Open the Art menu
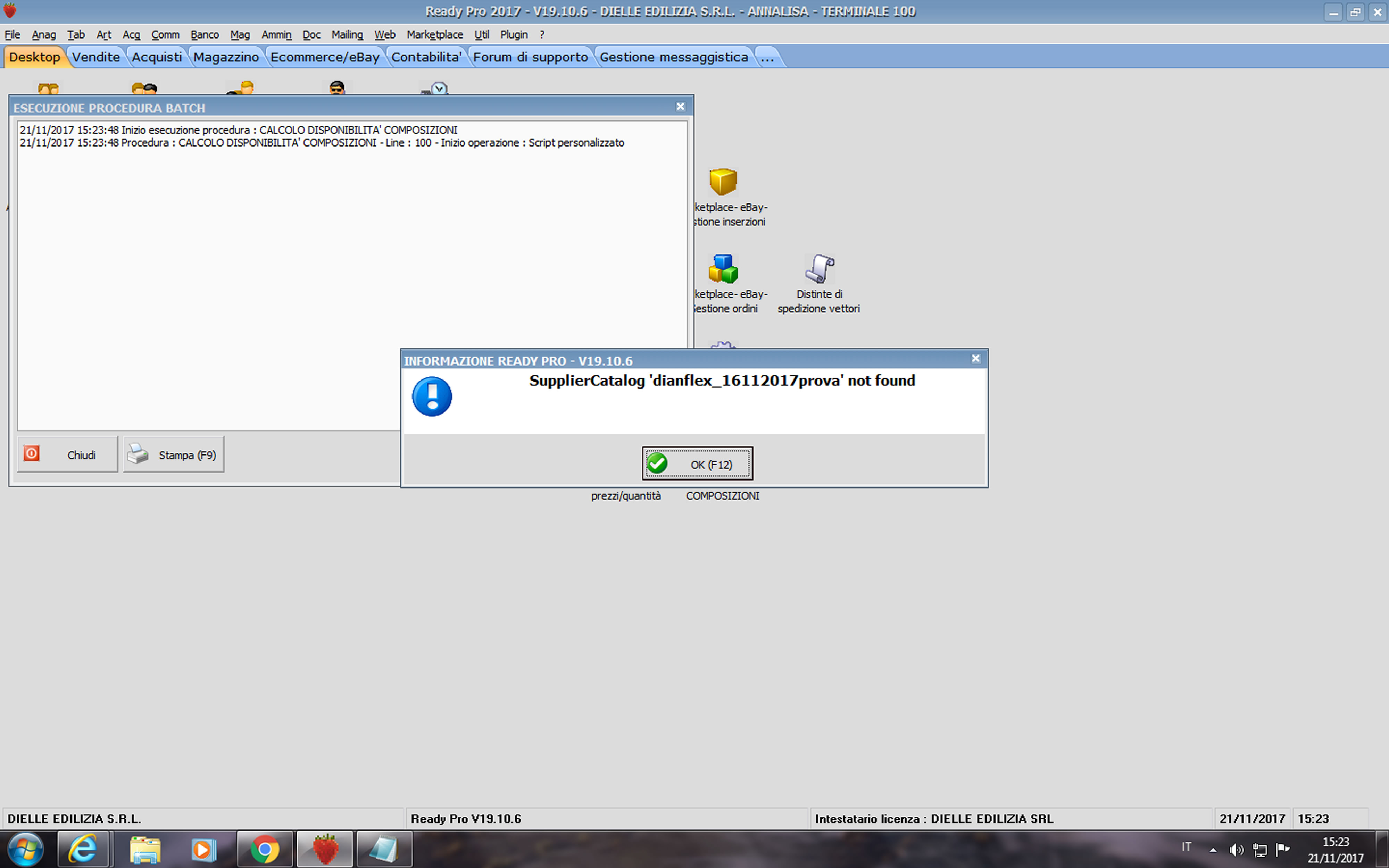 coord(104,34)
